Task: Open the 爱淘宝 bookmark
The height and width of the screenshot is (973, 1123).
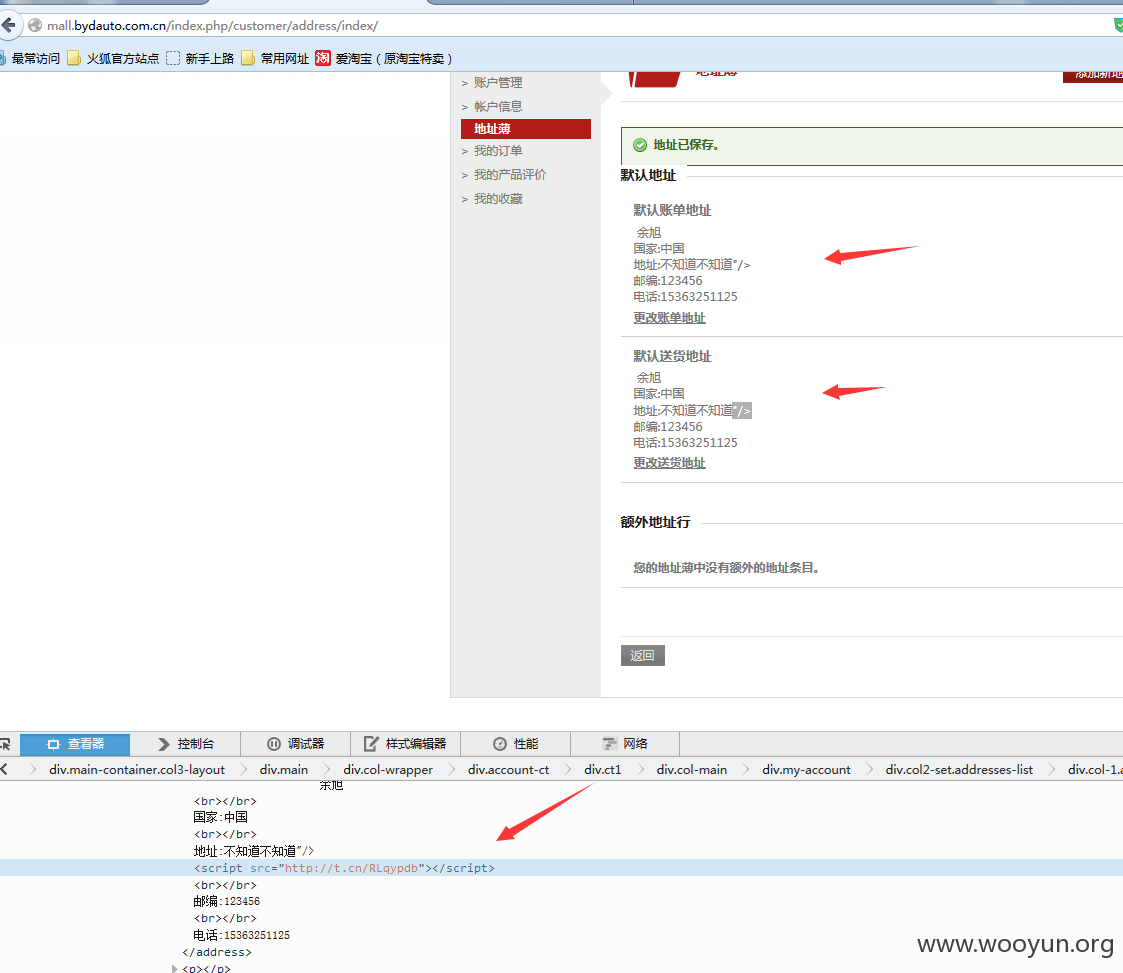Action: click(x=384, y=59)
